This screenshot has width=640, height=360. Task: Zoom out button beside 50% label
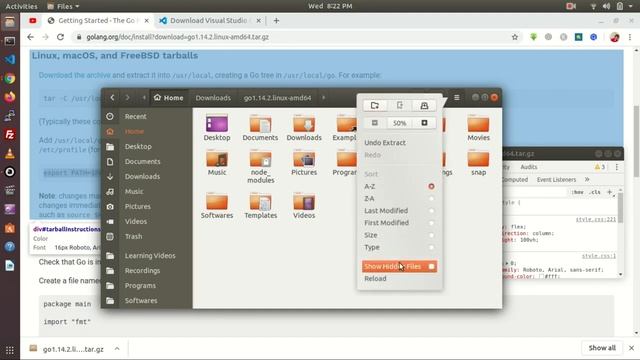375,123
